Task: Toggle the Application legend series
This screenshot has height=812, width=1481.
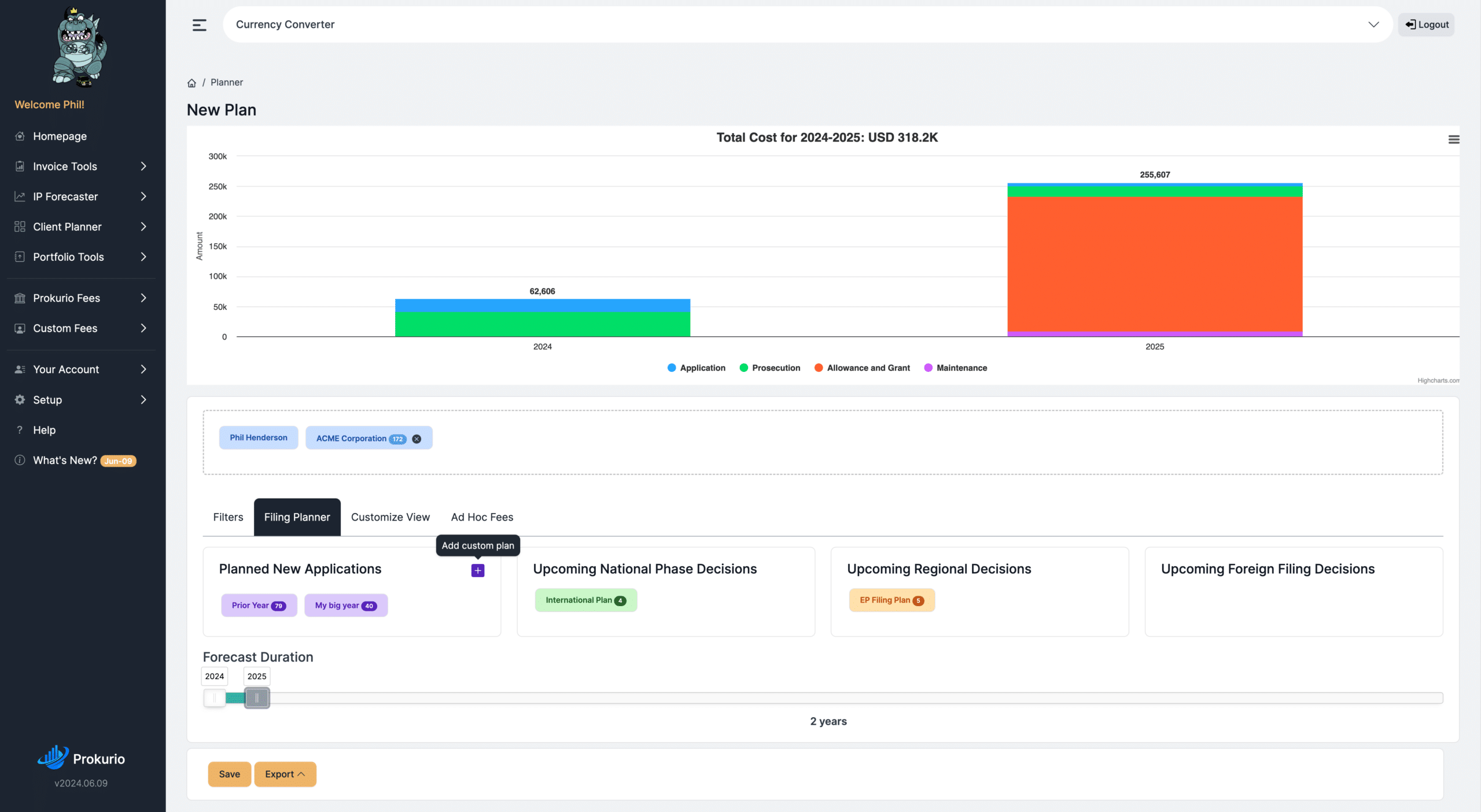Action: [x=696, y=368]
